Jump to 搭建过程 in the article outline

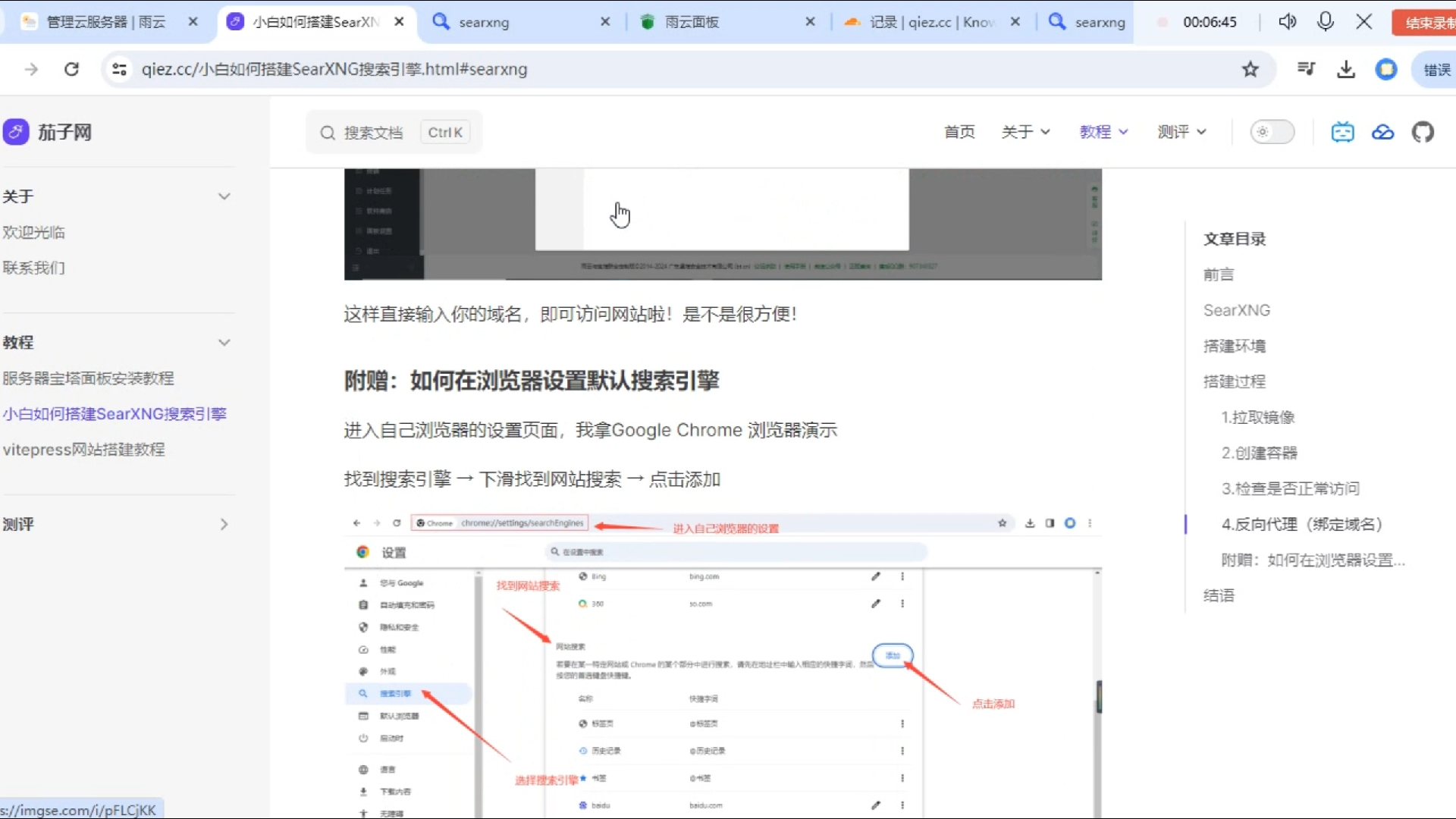(x=1235, y=381)
